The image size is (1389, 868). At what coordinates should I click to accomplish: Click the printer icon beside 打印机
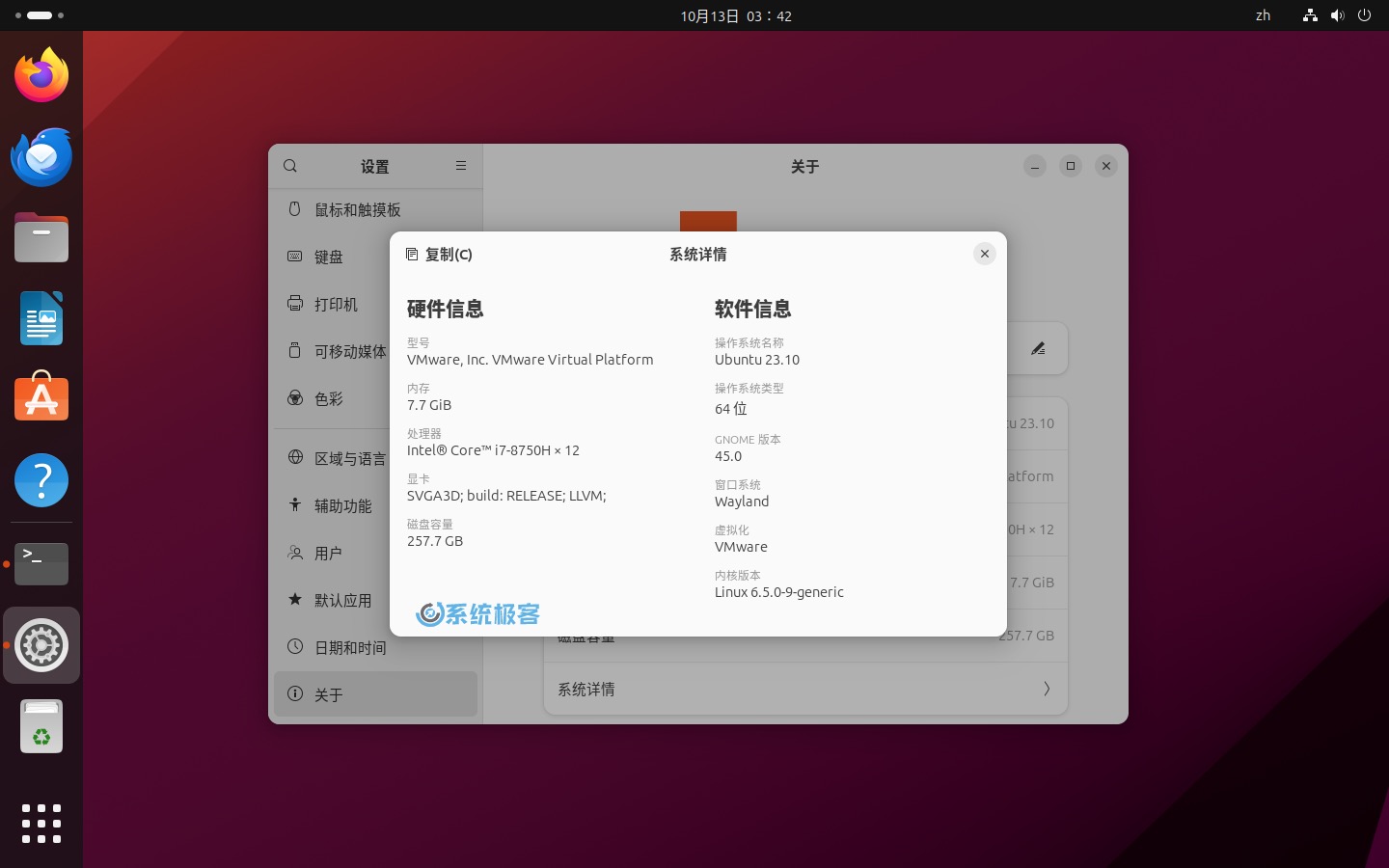(295, 303)
